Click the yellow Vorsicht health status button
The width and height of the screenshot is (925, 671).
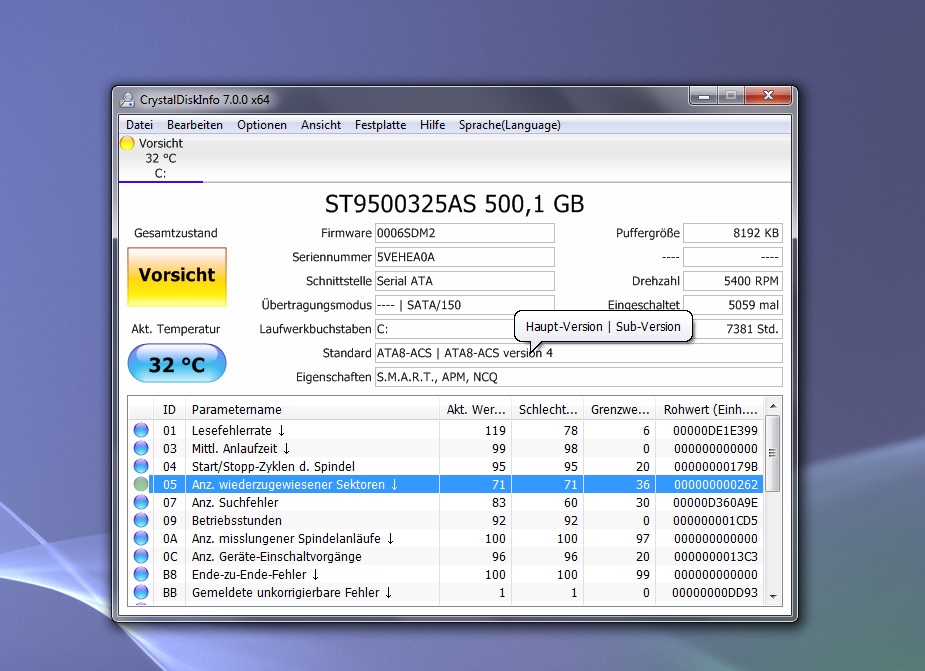pos(177,277)
